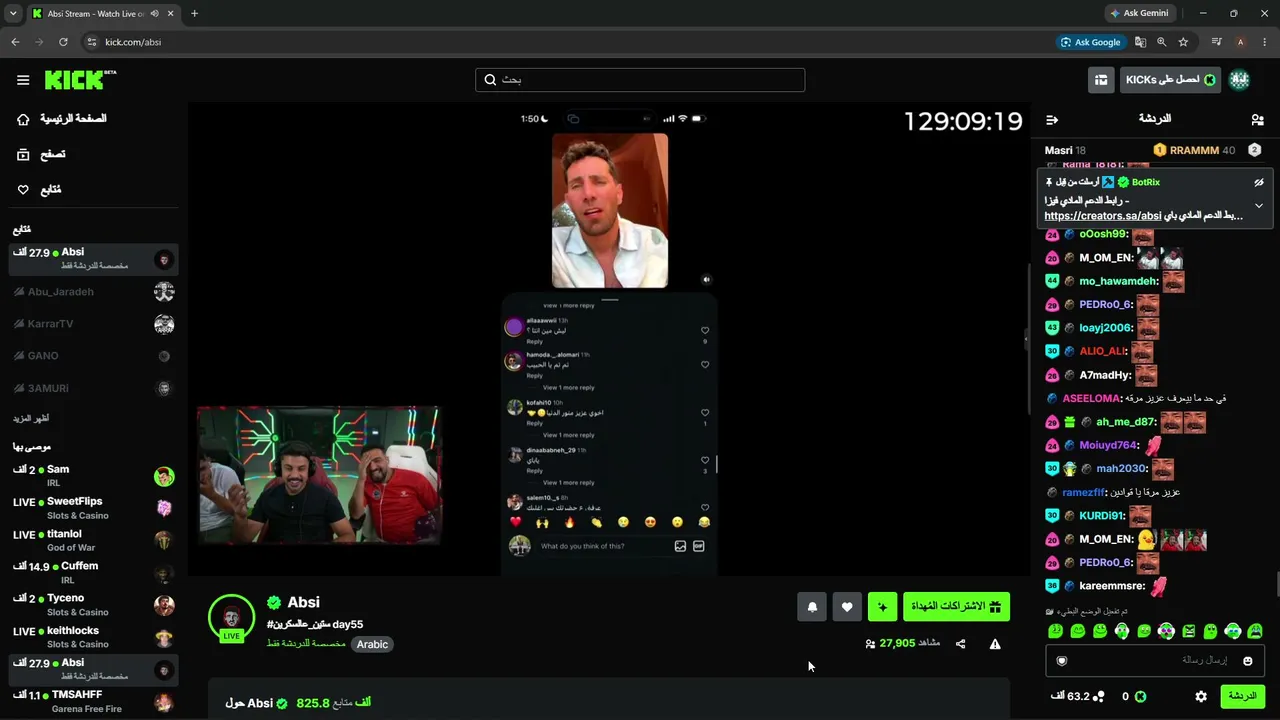Viewport: 1280px width, 720px height.
Task: Open Abu_Jaradeh offline channel
Action: click(x=94, y=292)
